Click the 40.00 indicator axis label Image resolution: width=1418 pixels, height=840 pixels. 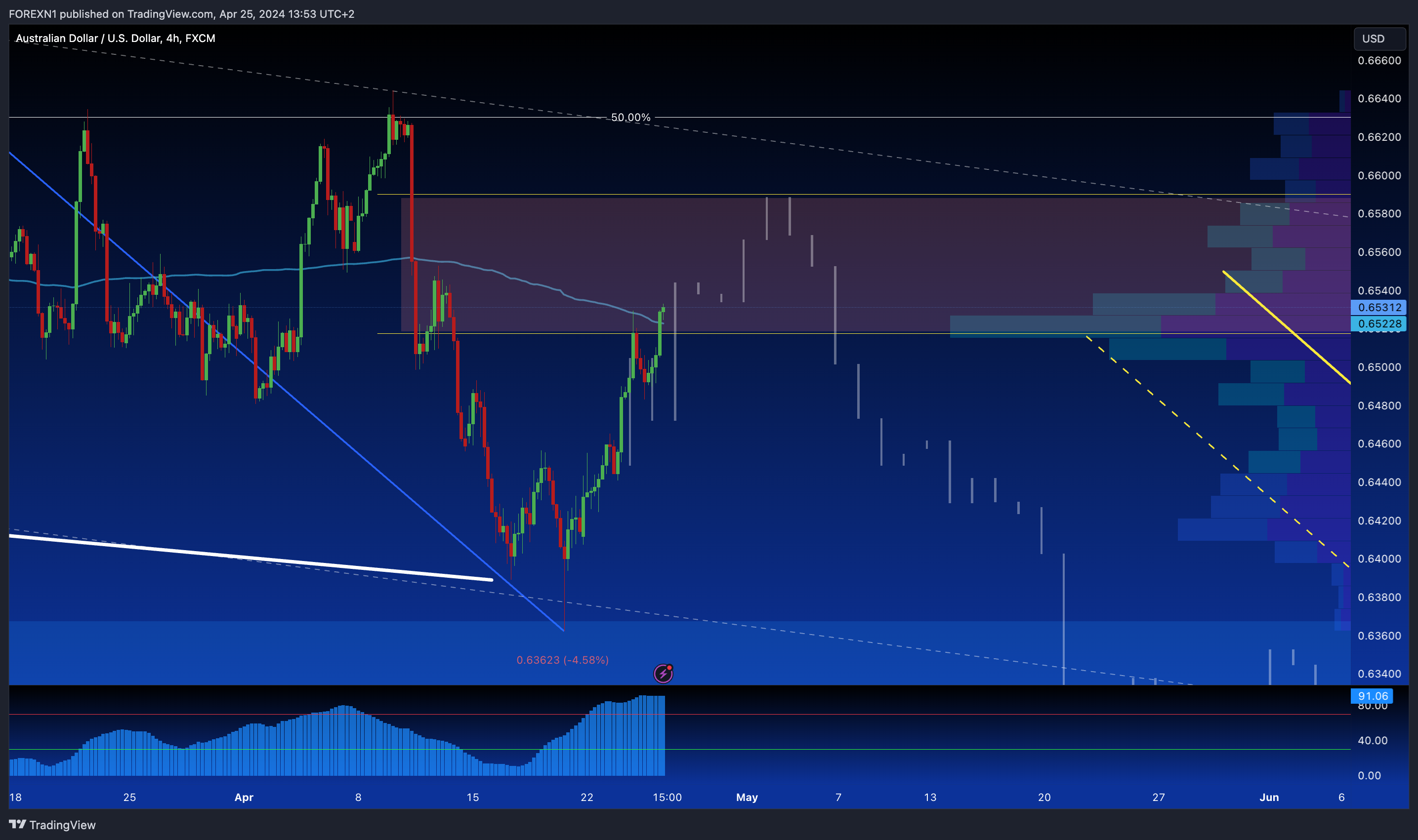point(1373,740)
